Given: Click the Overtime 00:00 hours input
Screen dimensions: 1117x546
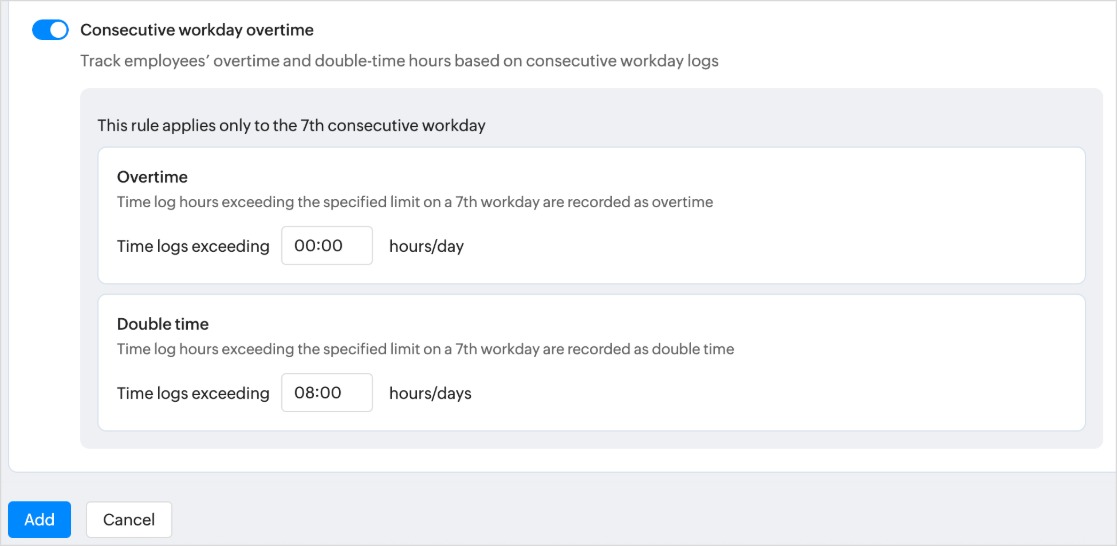Looking at the screenshot, I should click(327, 245).
